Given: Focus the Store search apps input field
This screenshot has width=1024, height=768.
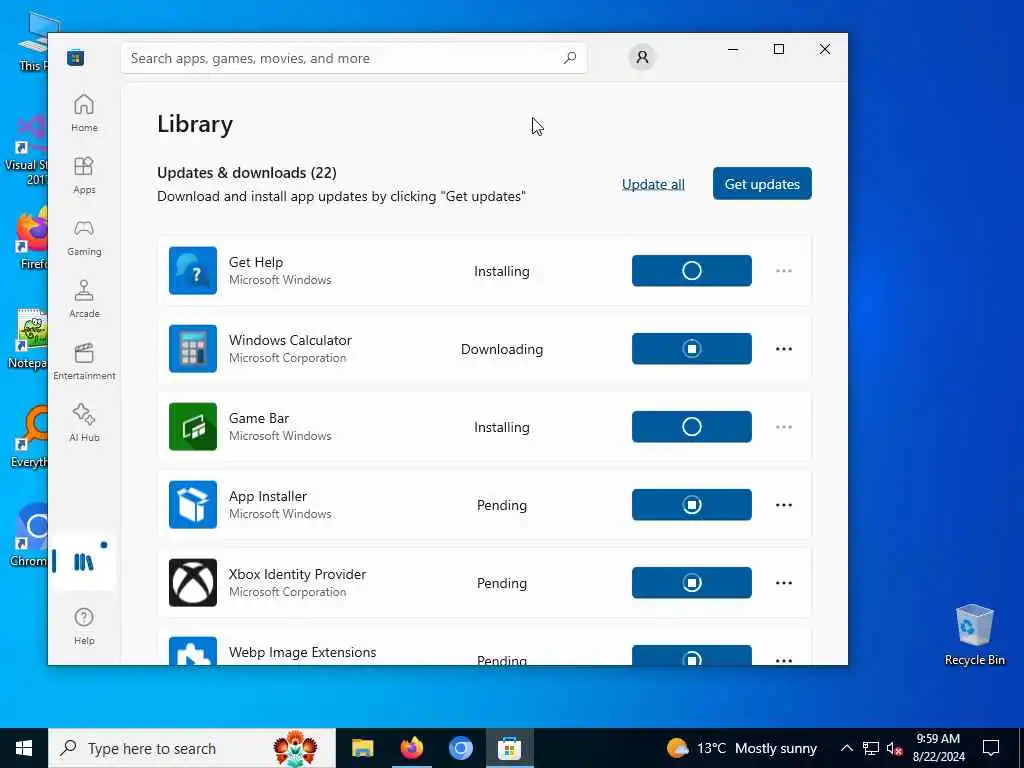Looking at the screenshot, I should coord(354,58).
